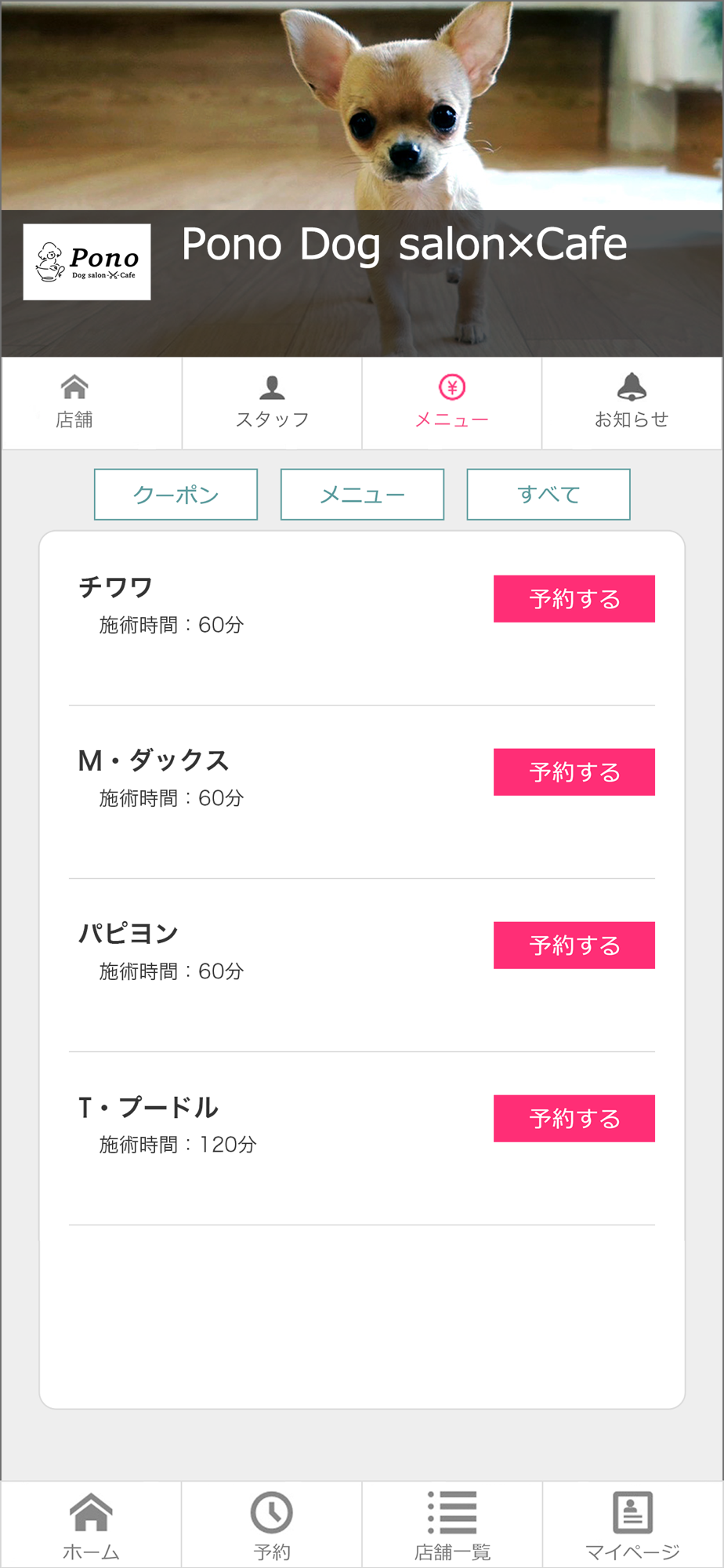The image size is (724, 1568).
Task: Open the 店舗 house icon tab
Action: pos(74,387)
